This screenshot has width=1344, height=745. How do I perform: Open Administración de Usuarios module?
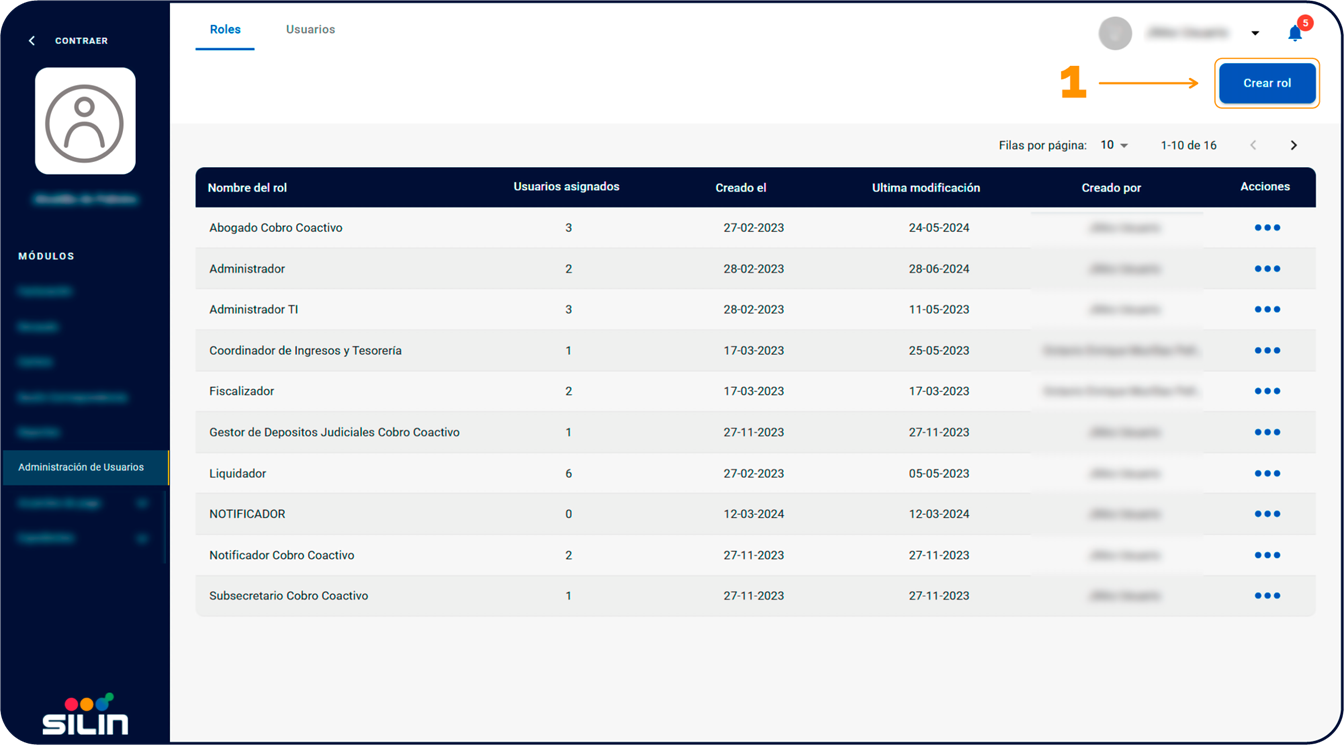point(81,467)
